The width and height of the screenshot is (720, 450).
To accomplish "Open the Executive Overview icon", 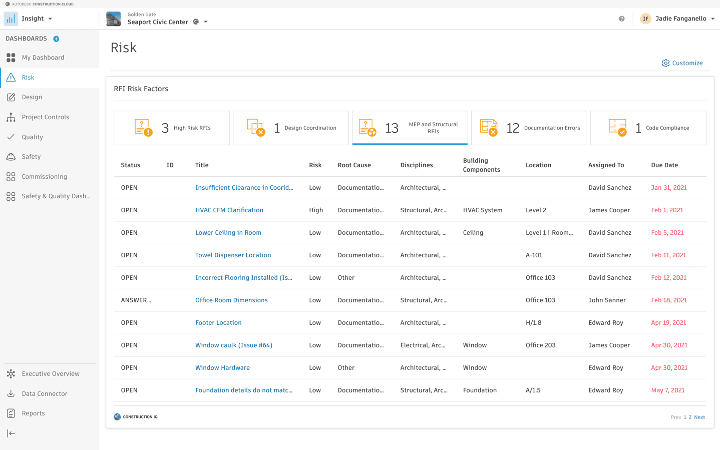I will 11,373.
